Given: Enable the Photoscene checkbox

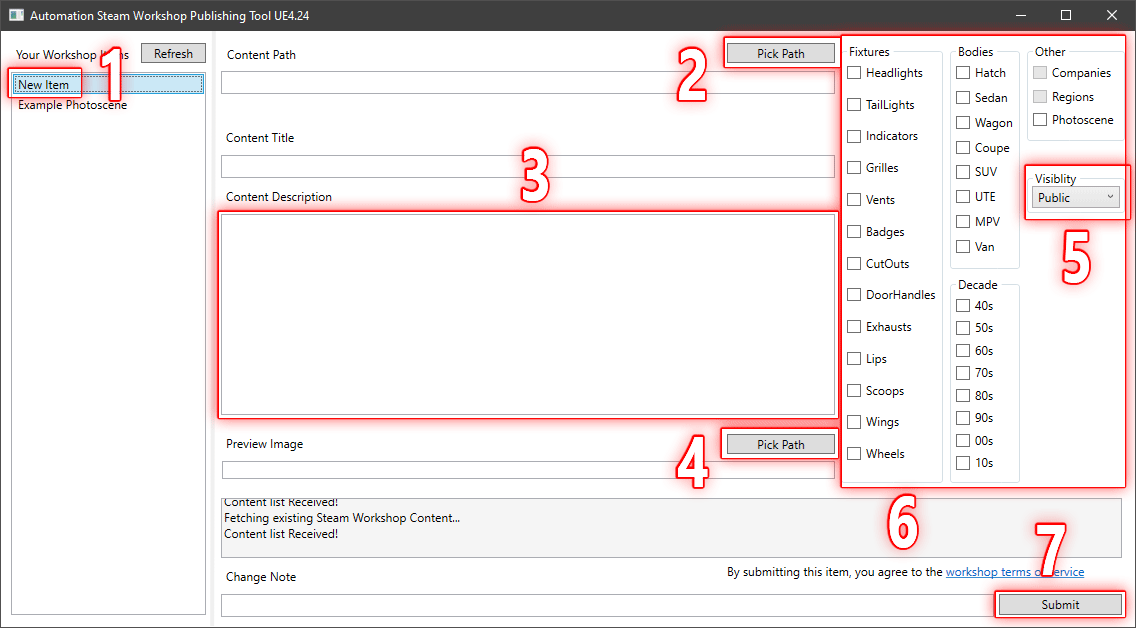Looking at the screenshot, I should point(1040,120).
